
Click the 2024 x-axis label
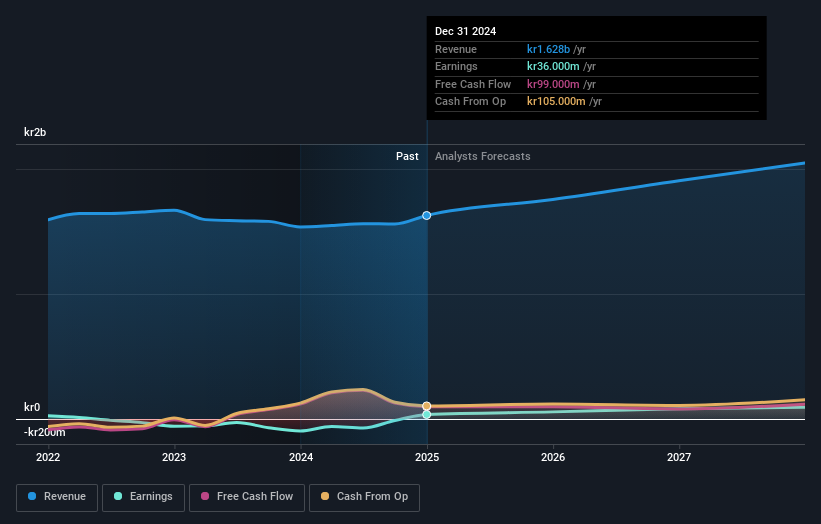click(x=301, y=458)
